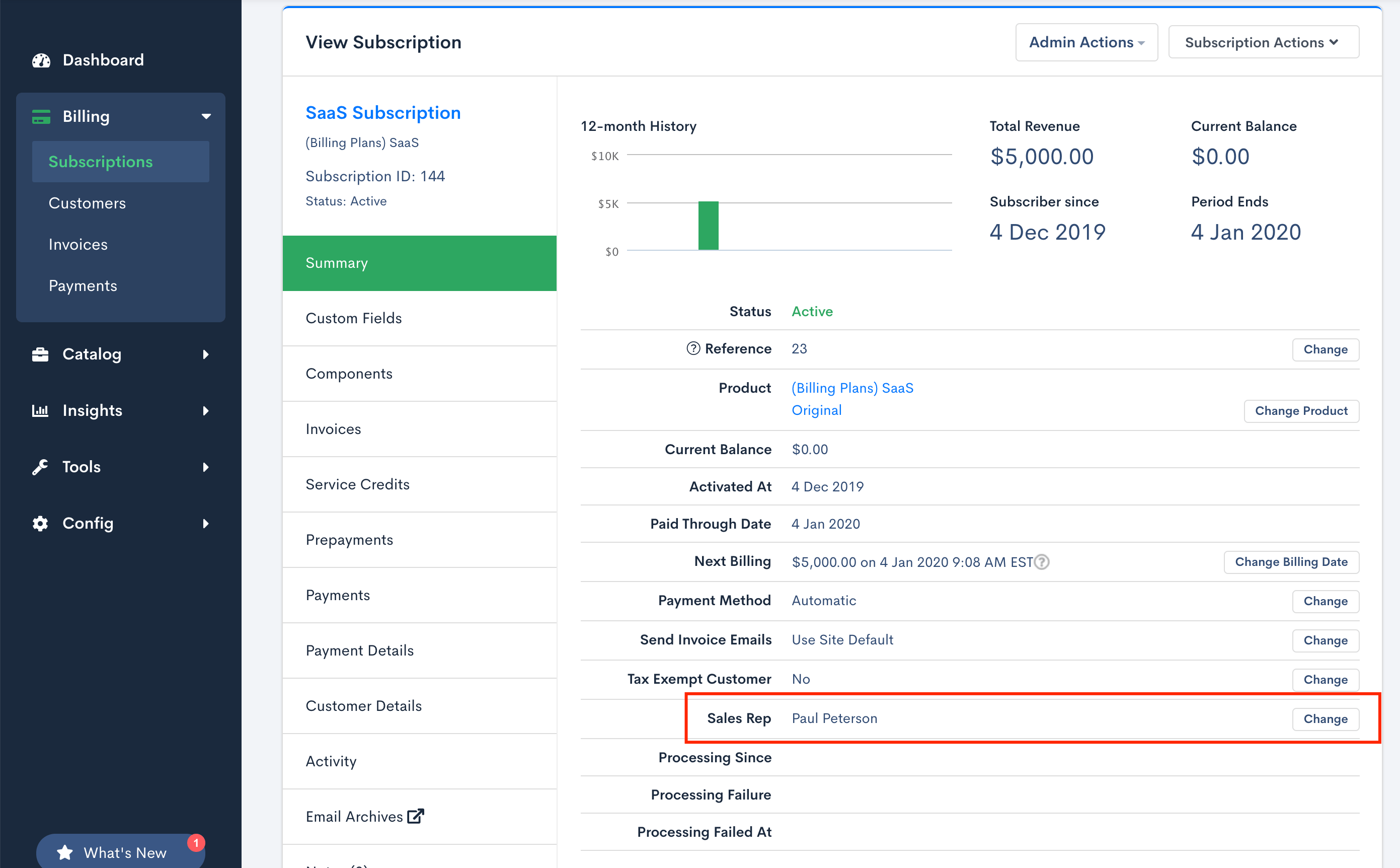This screenshot has height=868, width=1400.
Task: Click the Reference help question icon
Action: [693, 348]
